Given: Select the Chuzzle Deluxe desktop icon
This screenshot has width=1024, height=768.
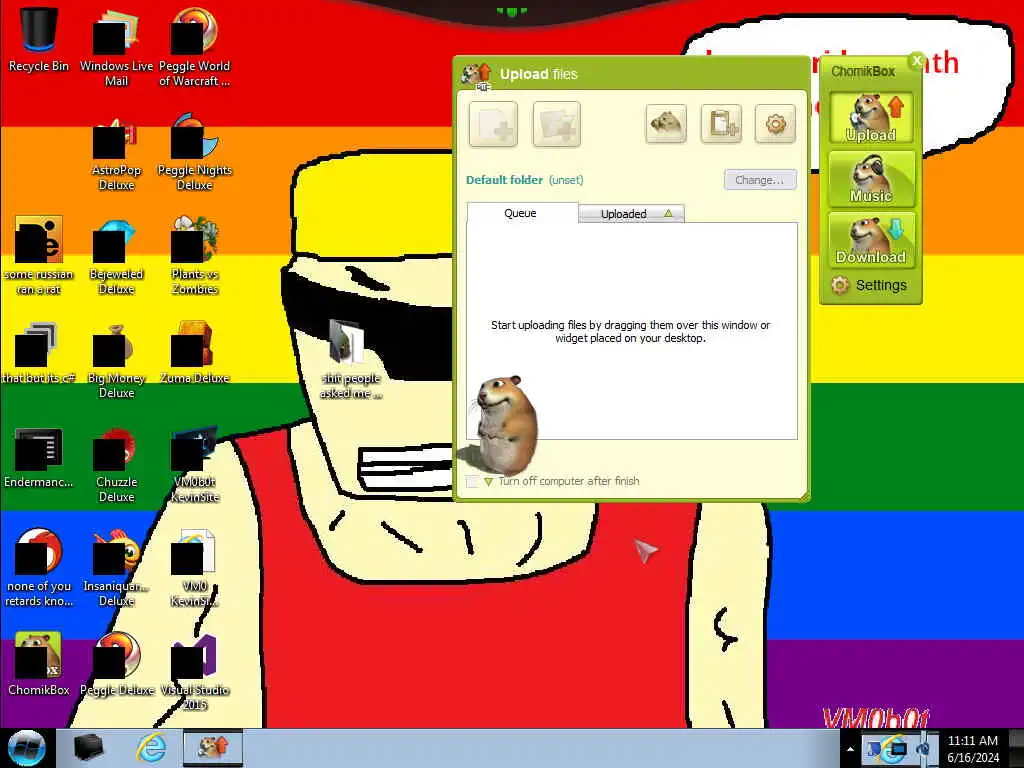Looking at the screenshot, I should pyautogui.click(x=116, y=464).
